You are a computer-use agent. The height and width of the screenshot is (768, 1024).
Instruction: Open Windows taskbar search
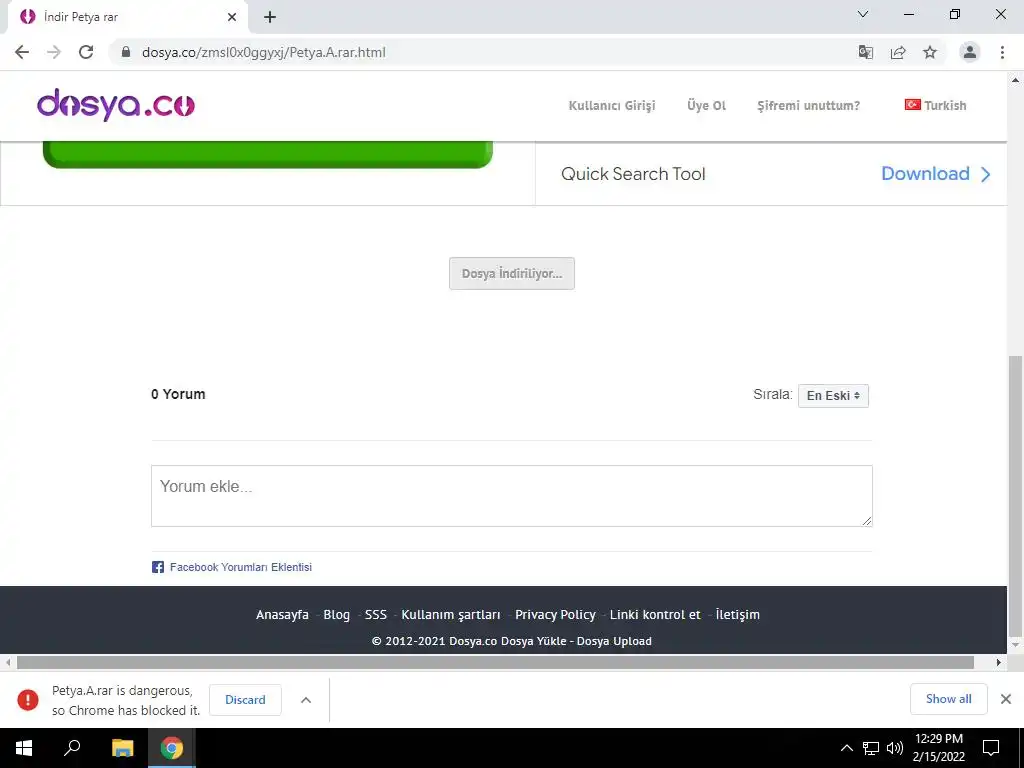tap(72, 748)
